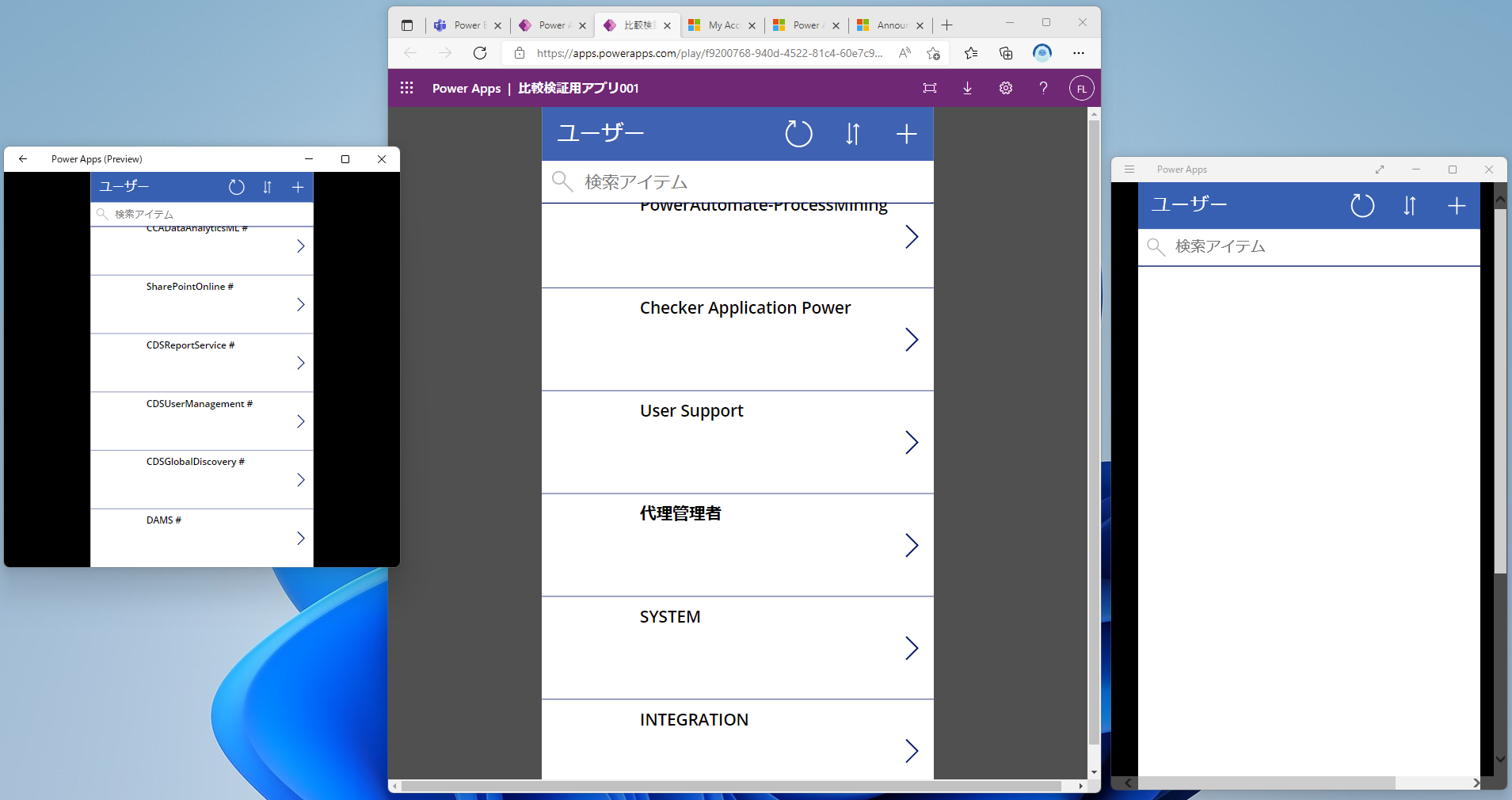The image size is (1512, 800).
Task: Select INTEGRATION text in list
Action: point(694,719)
